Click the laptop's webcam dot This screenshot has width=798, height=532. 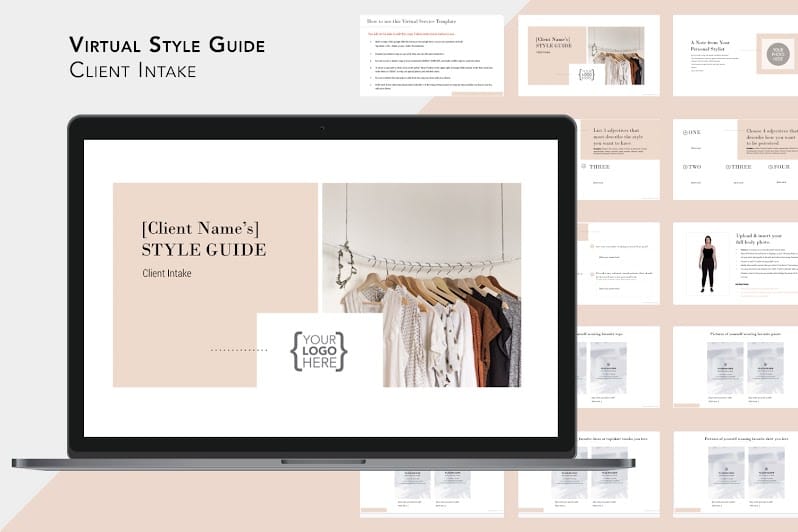tap(322, 128)
